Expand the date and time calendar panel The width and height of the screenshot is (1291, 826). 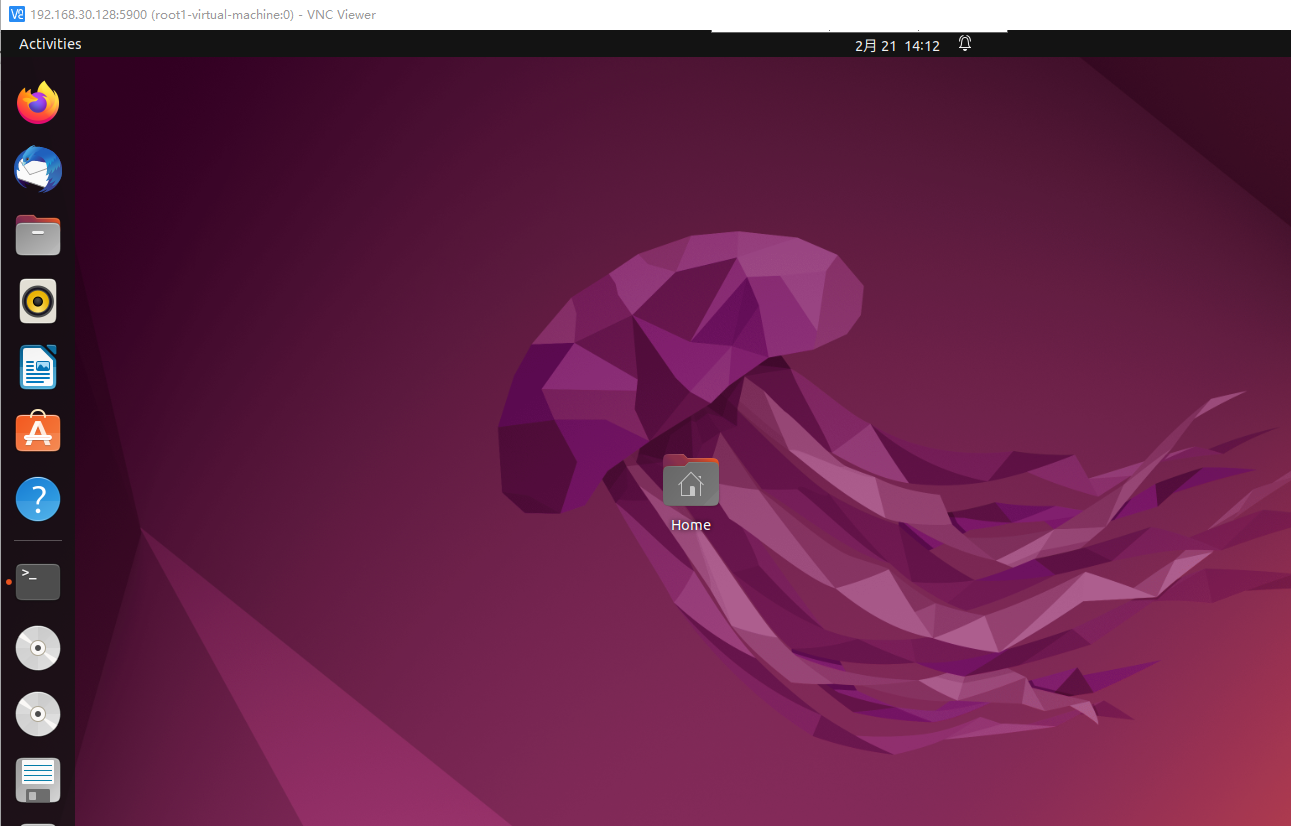click(x=897, y=45)
